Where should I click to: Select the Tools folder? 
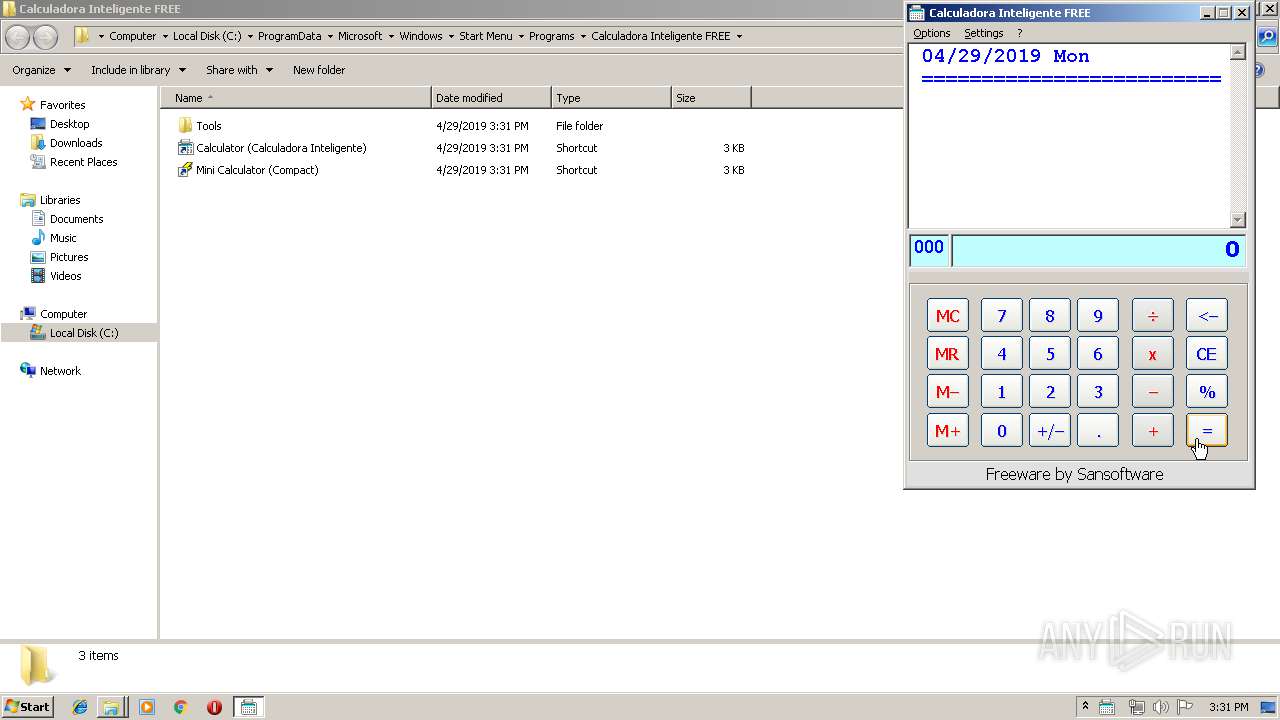[x=200, y=126]
